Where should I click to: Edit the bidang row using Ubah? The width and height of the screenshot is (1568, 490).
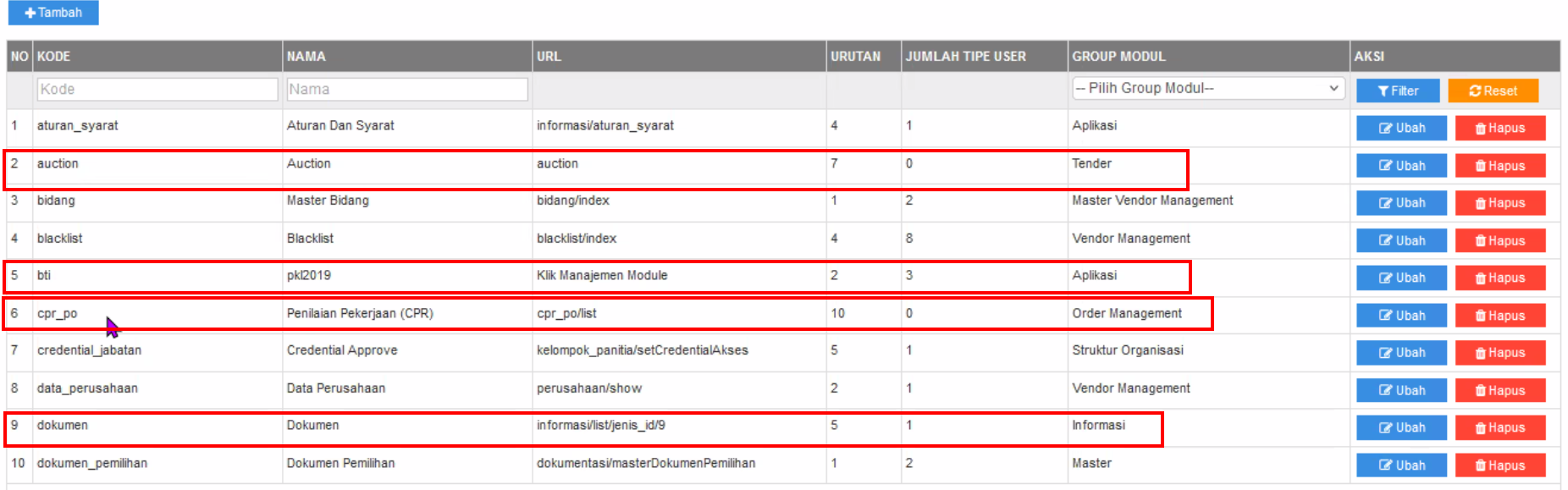tap(1401, 203)
